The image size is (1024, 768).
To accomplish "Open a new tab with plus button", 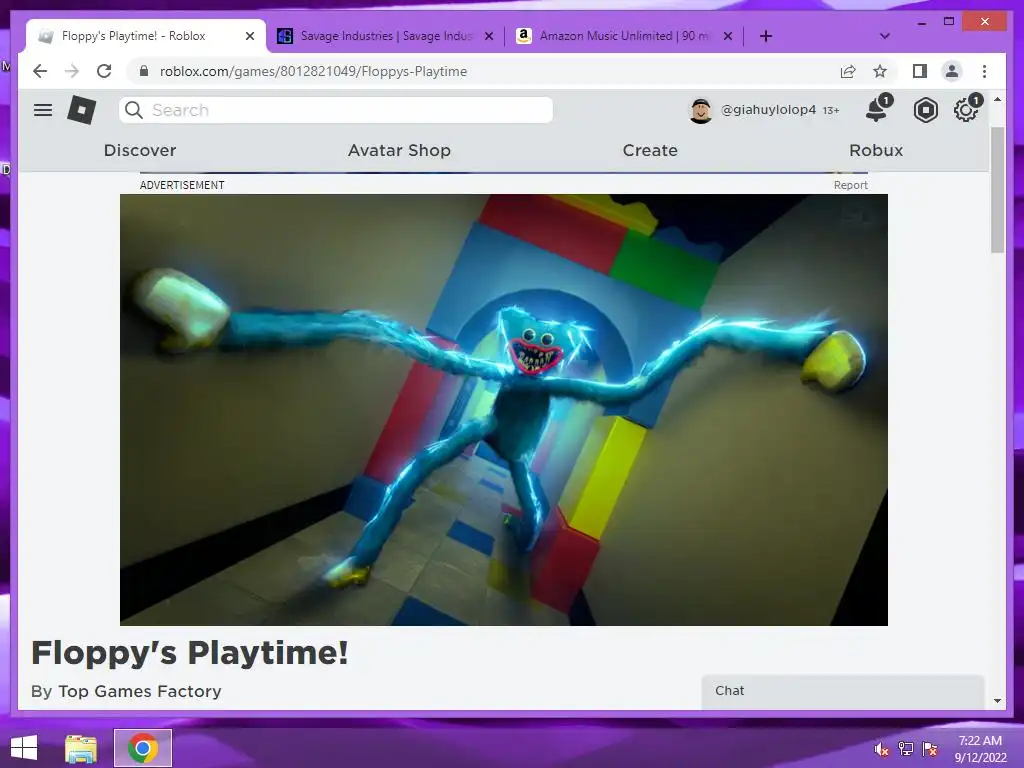I will tap(766, 36).
